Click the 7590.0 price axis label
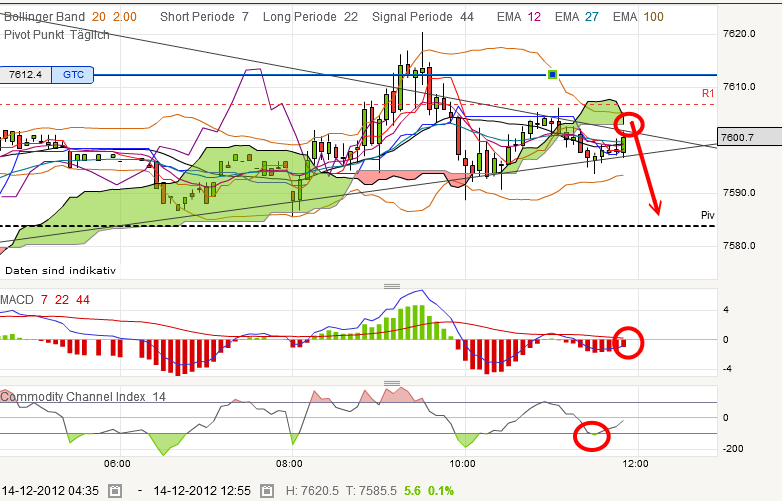Viewport: 782px width, 501px height. point(739,192)
